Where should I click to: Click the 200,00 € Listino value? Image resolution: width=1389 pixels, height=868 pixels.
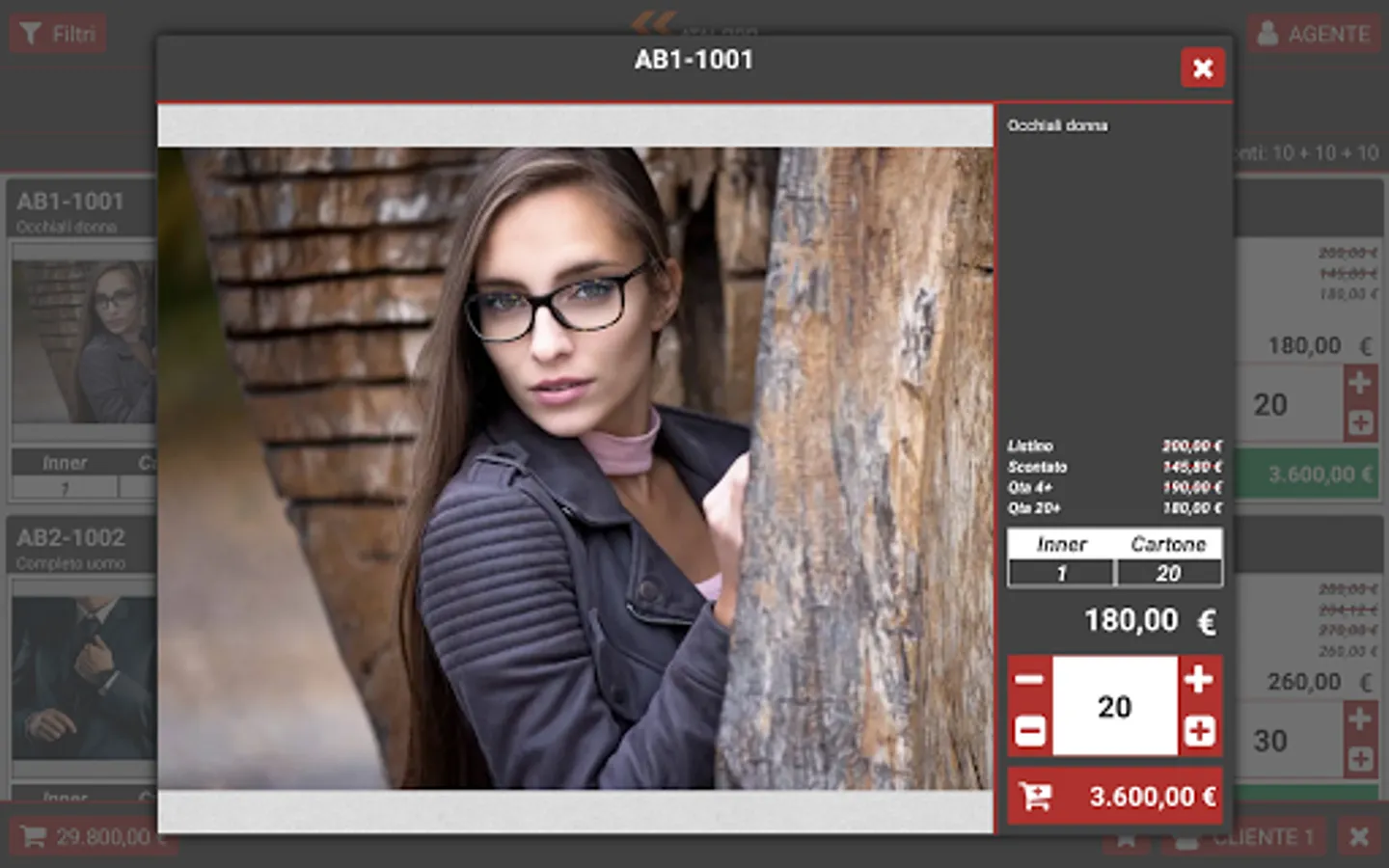coord(1191,446)
